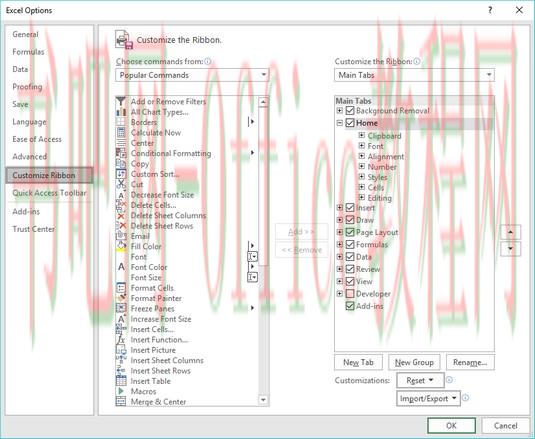Click the Merge & Center icon

pyautogui.click(x=121, y=401)
